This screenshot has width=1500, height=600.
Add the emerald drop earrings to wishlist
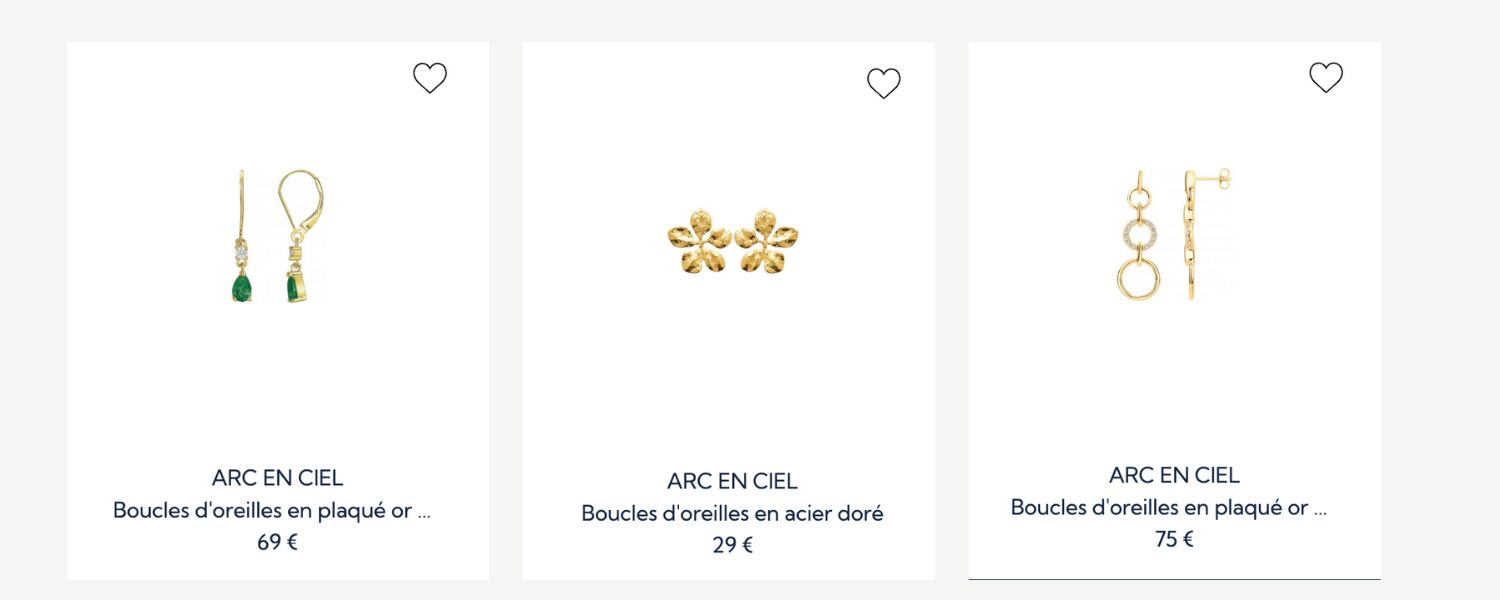(x=430, y=78)
